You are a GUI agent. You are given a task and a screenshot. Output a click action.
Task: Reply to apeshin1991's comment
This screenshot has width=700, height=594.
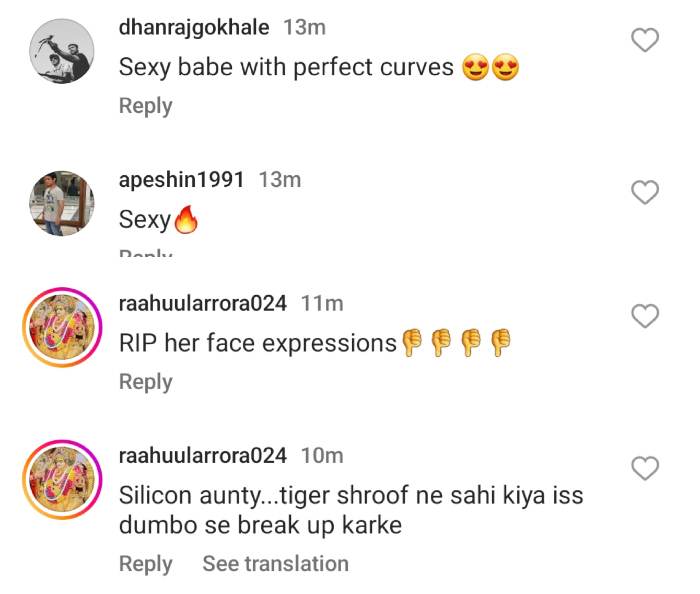[x=145, y=254]
